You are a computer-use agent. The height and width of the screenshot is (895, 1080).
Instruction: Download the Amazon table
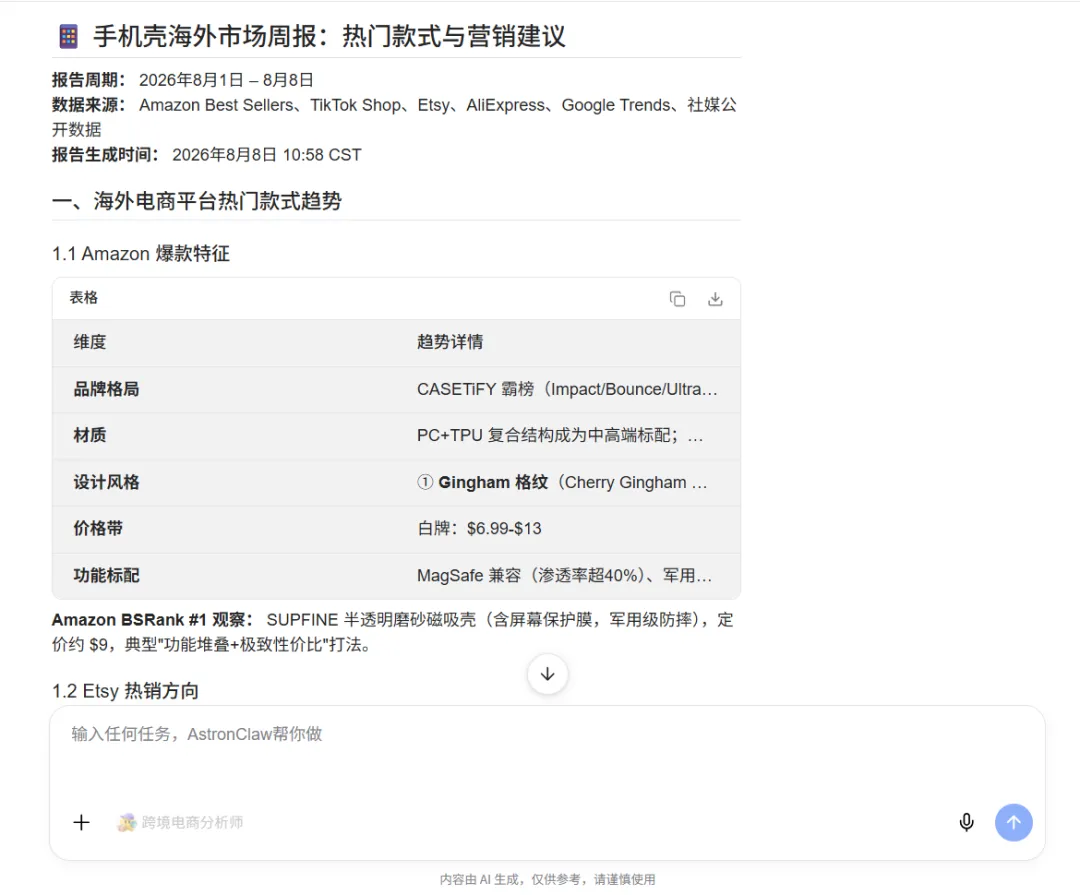pos(715,298)
